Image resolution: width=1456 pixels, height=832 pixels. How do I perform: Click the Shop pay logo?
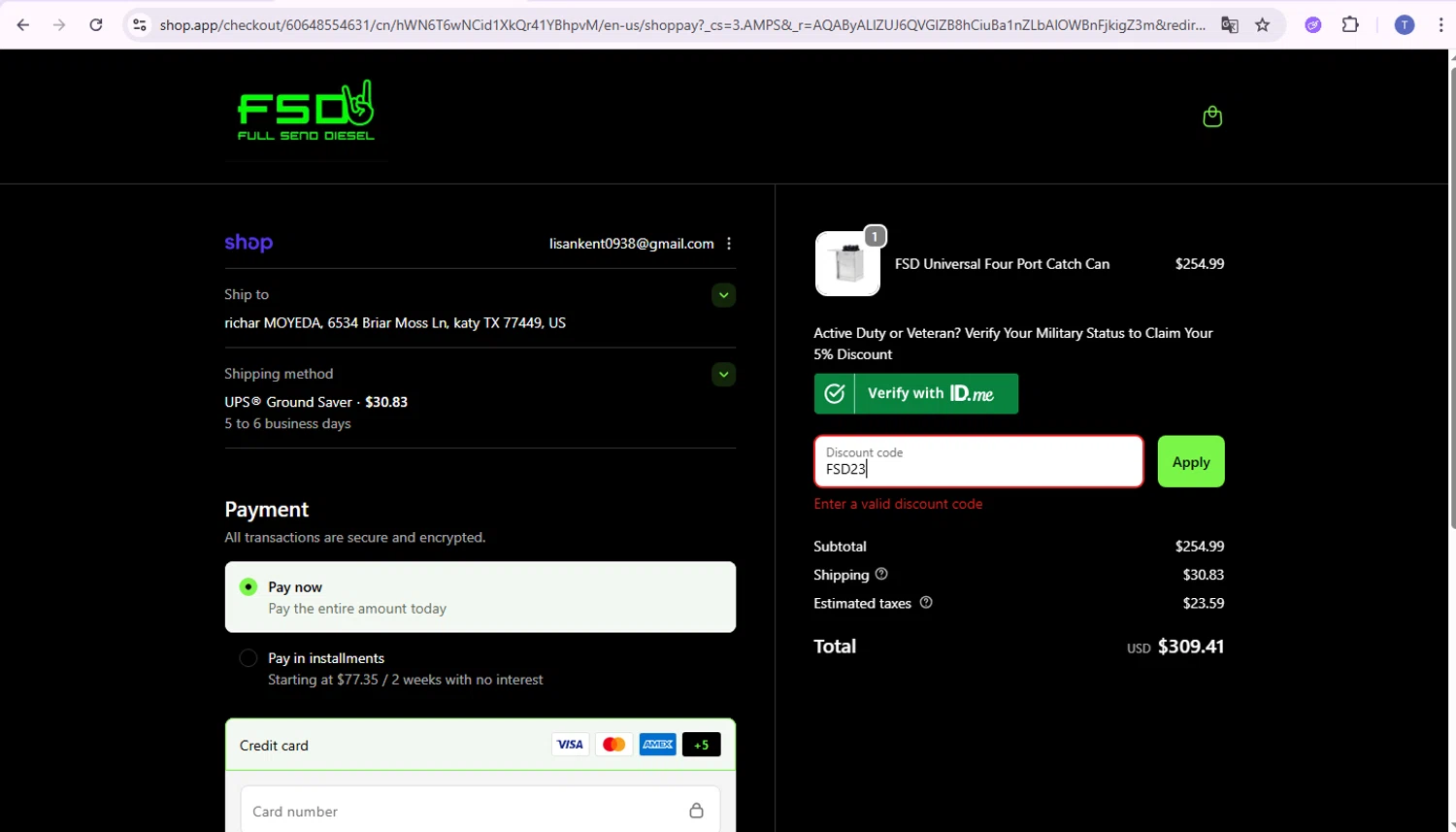pos(248,243)
